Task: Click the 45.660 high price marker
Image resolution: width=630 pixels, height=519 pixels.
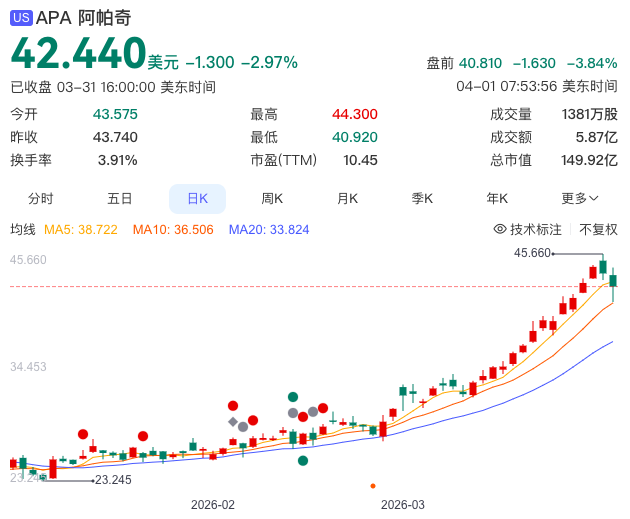Action: point(532,253)
